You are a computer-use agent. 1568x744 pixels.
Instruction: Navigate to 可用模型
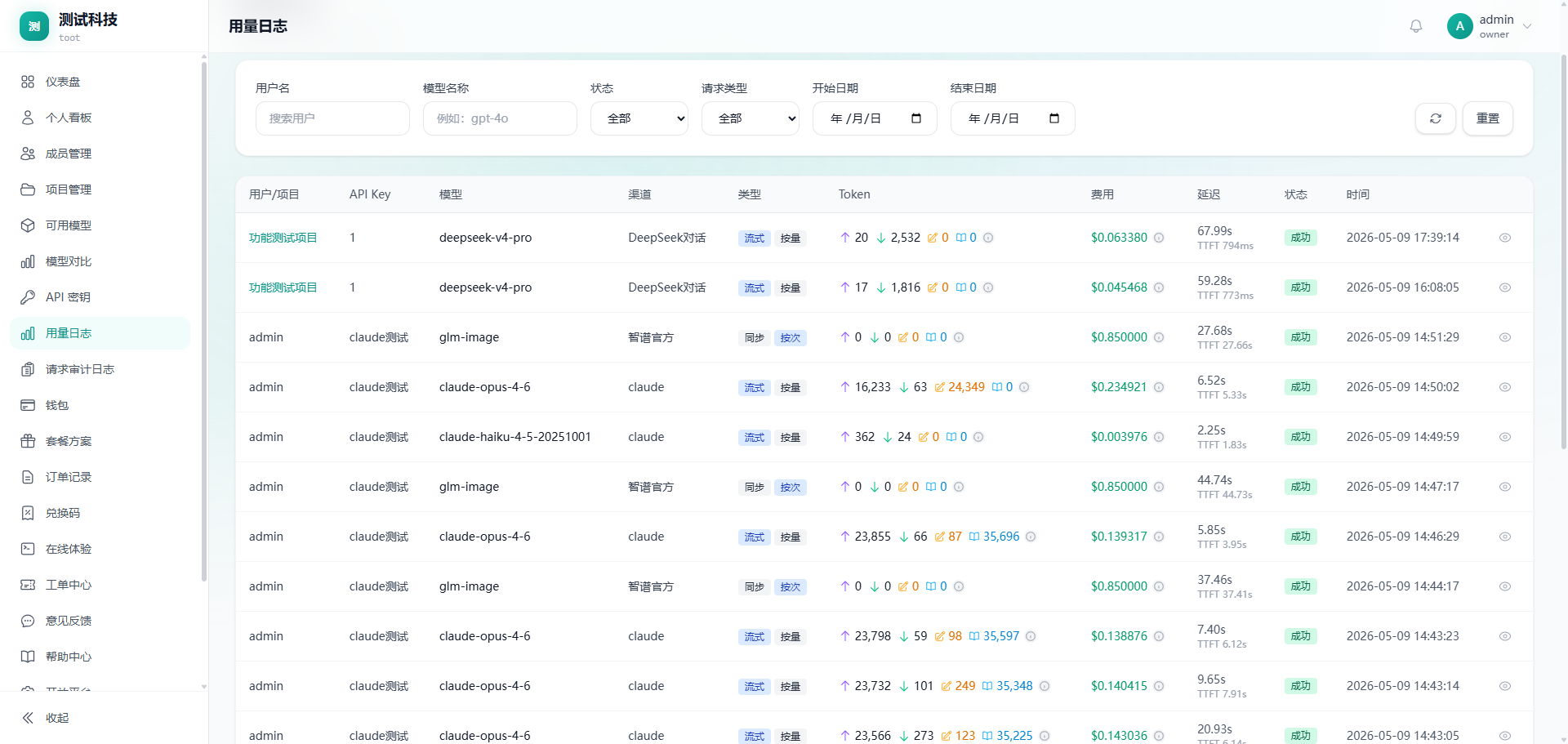tap(100, 225)
